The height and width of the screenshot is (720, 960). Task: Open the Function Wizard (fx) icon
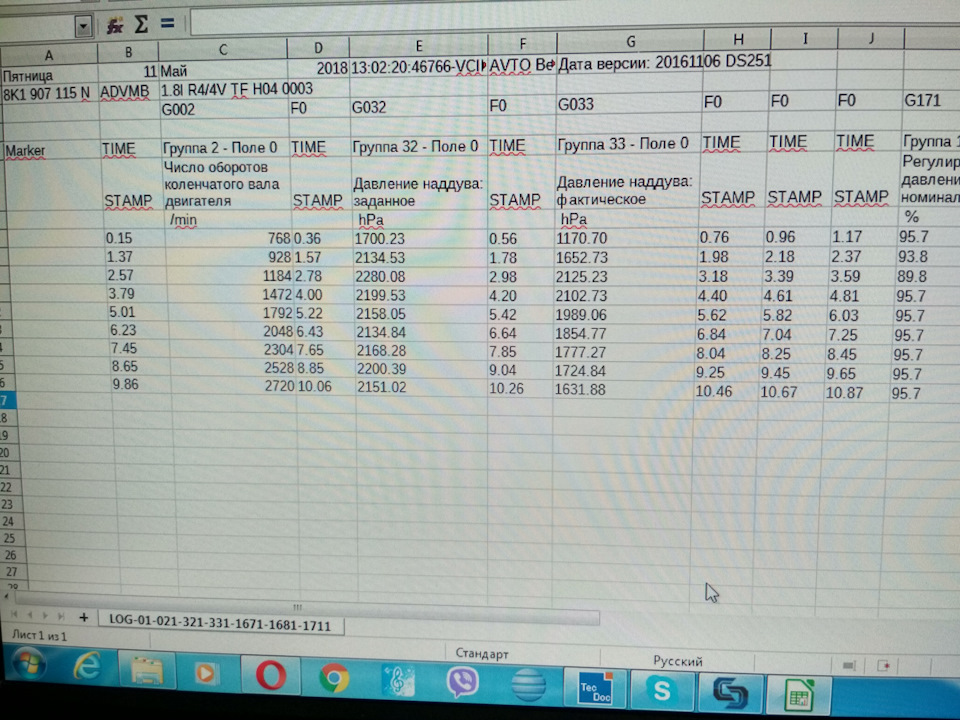[x=115, y=24]
